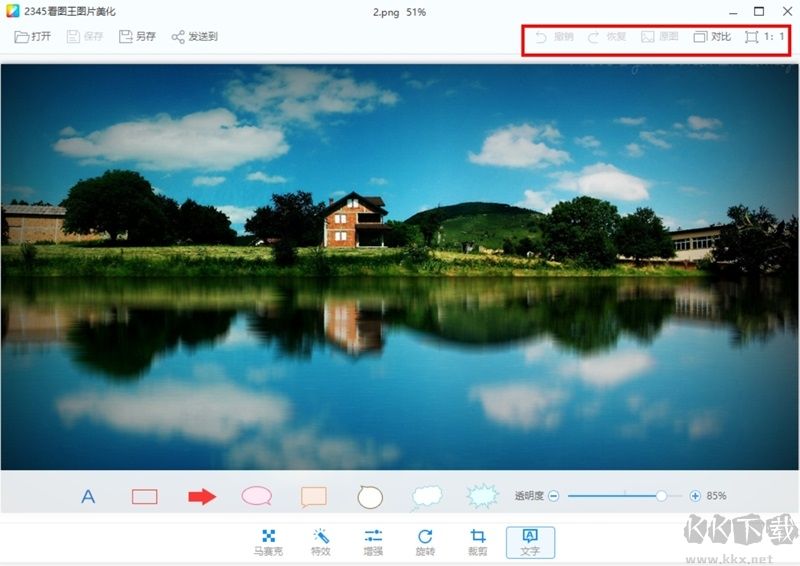Pick the red arrow shape
This screenshot has height=566, width=800.
click(x=202, y=496)
